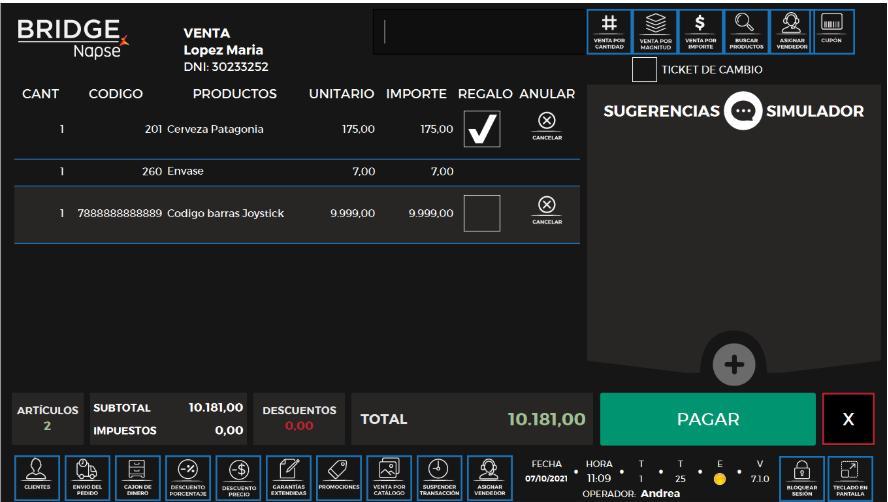Cancel the Codigo barras Joystick item
888x502 pixels.
point(547,211)
